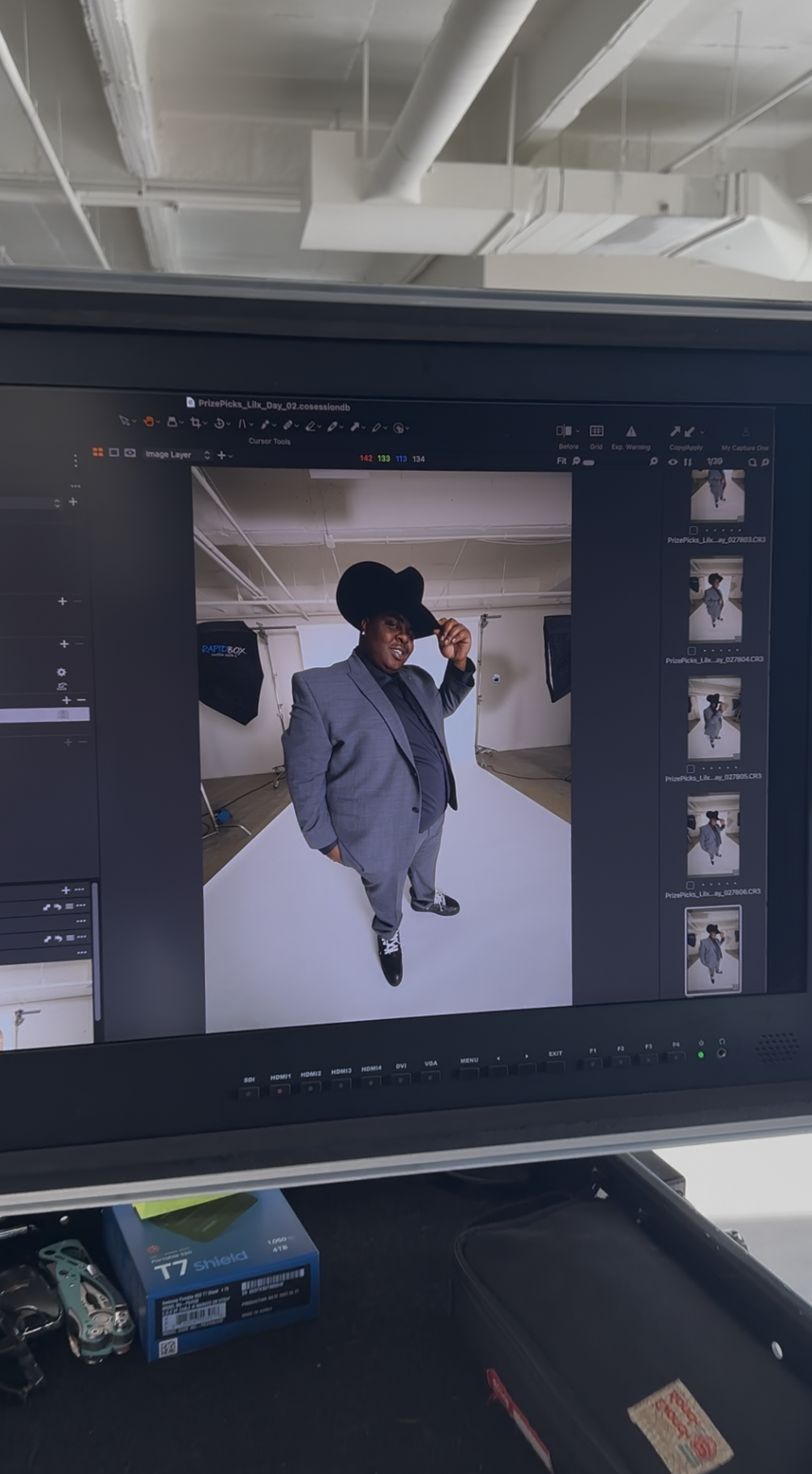The width and height of the screenshot is (812, 1474).
Task: Activate the orange Pan hand tool
Action: [x=148, y=422]
